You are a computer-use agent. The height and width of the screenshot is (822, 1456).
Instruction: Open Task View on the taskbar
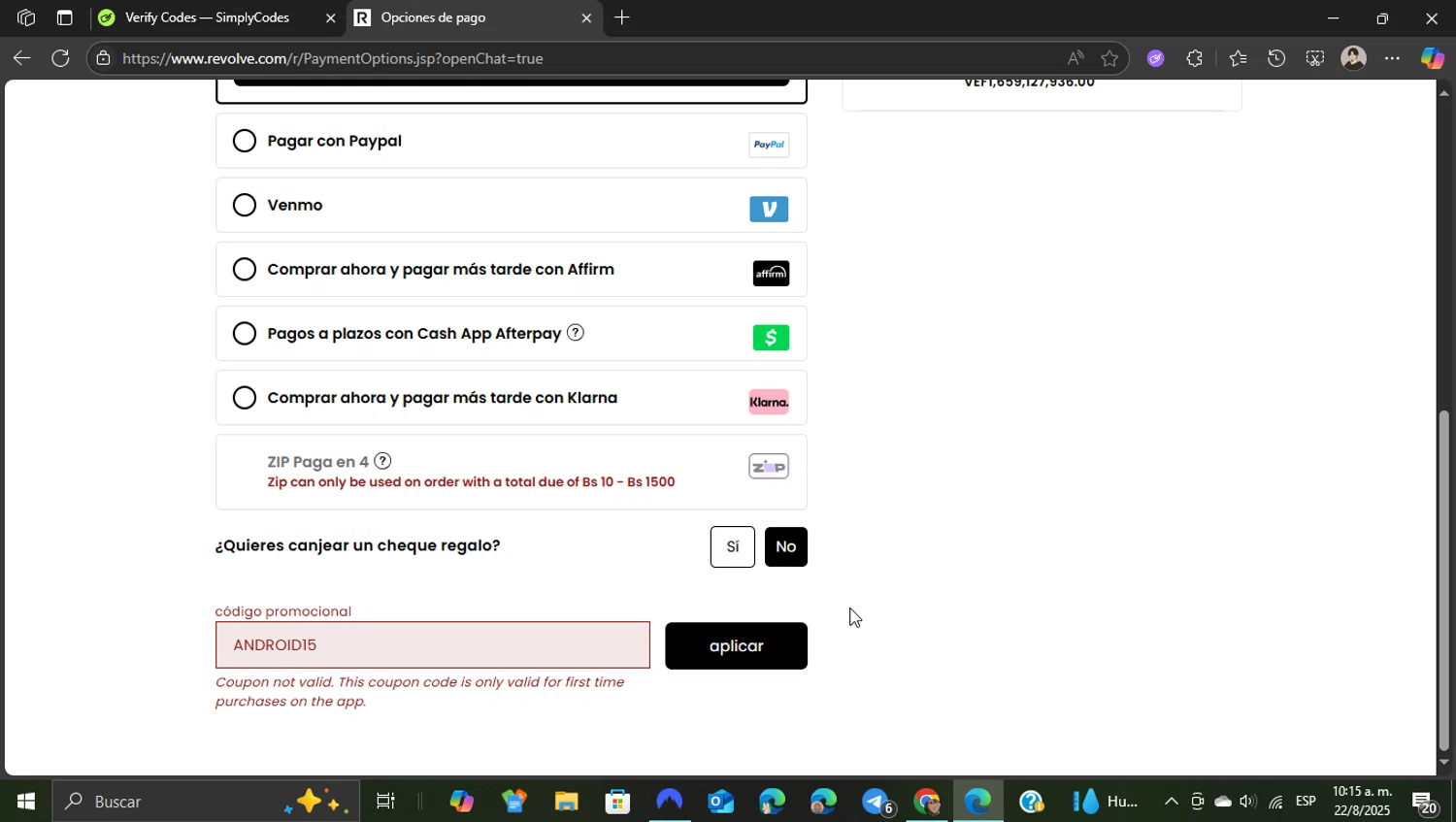coord(385,802)
